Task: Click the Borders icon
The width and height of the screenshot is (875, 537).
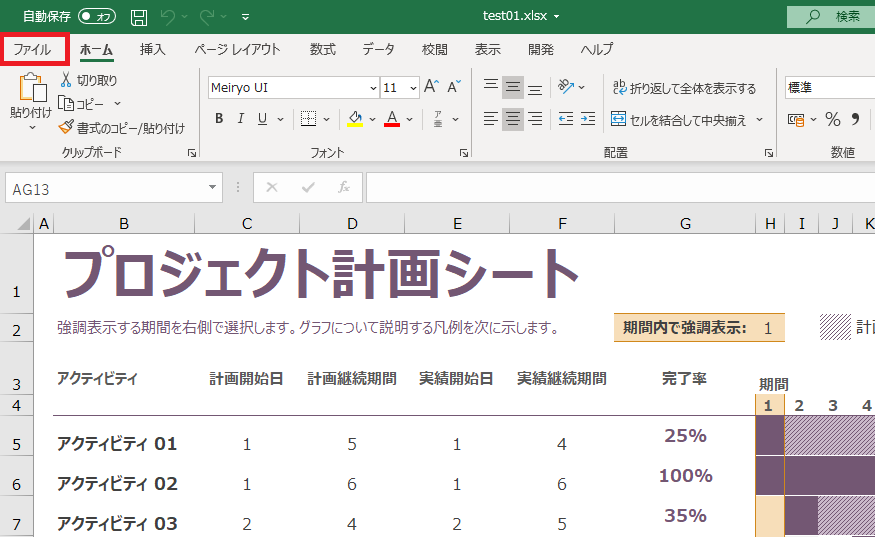Action: point(308,118)
